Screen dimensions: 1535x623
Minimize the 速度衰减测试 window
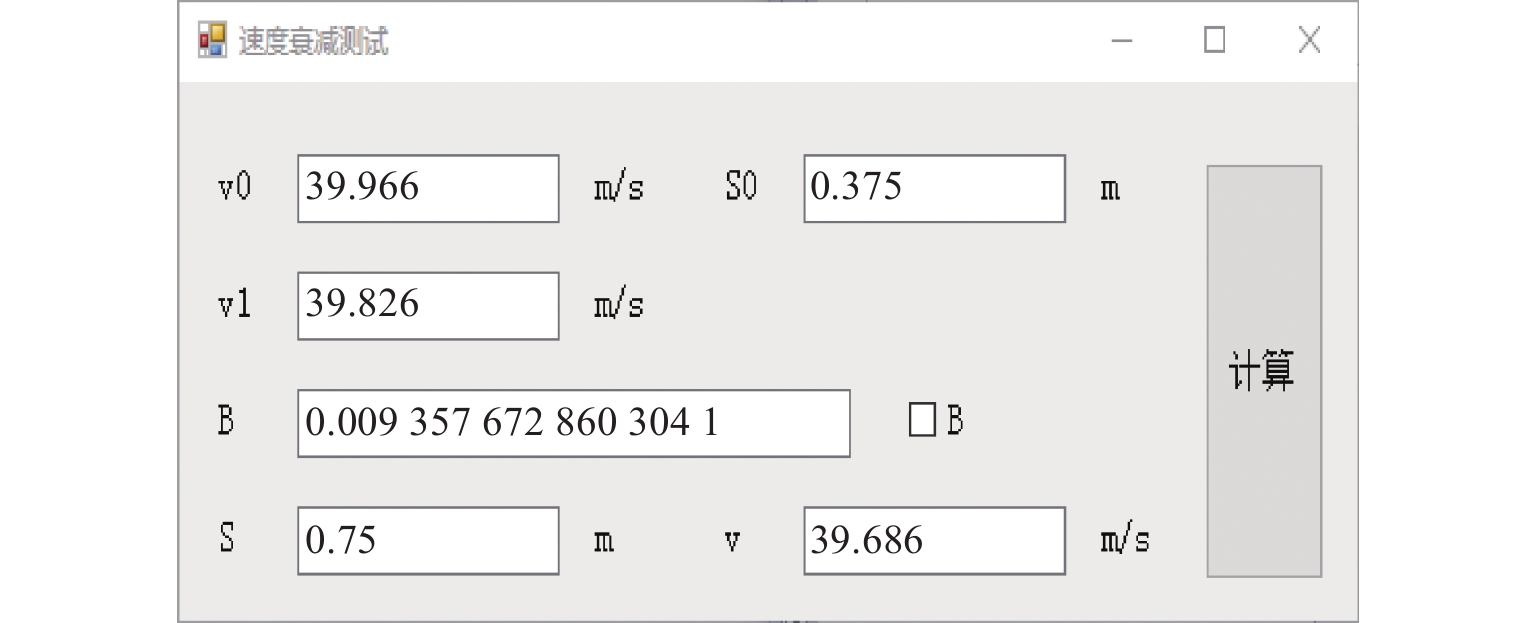point(1122,41)
